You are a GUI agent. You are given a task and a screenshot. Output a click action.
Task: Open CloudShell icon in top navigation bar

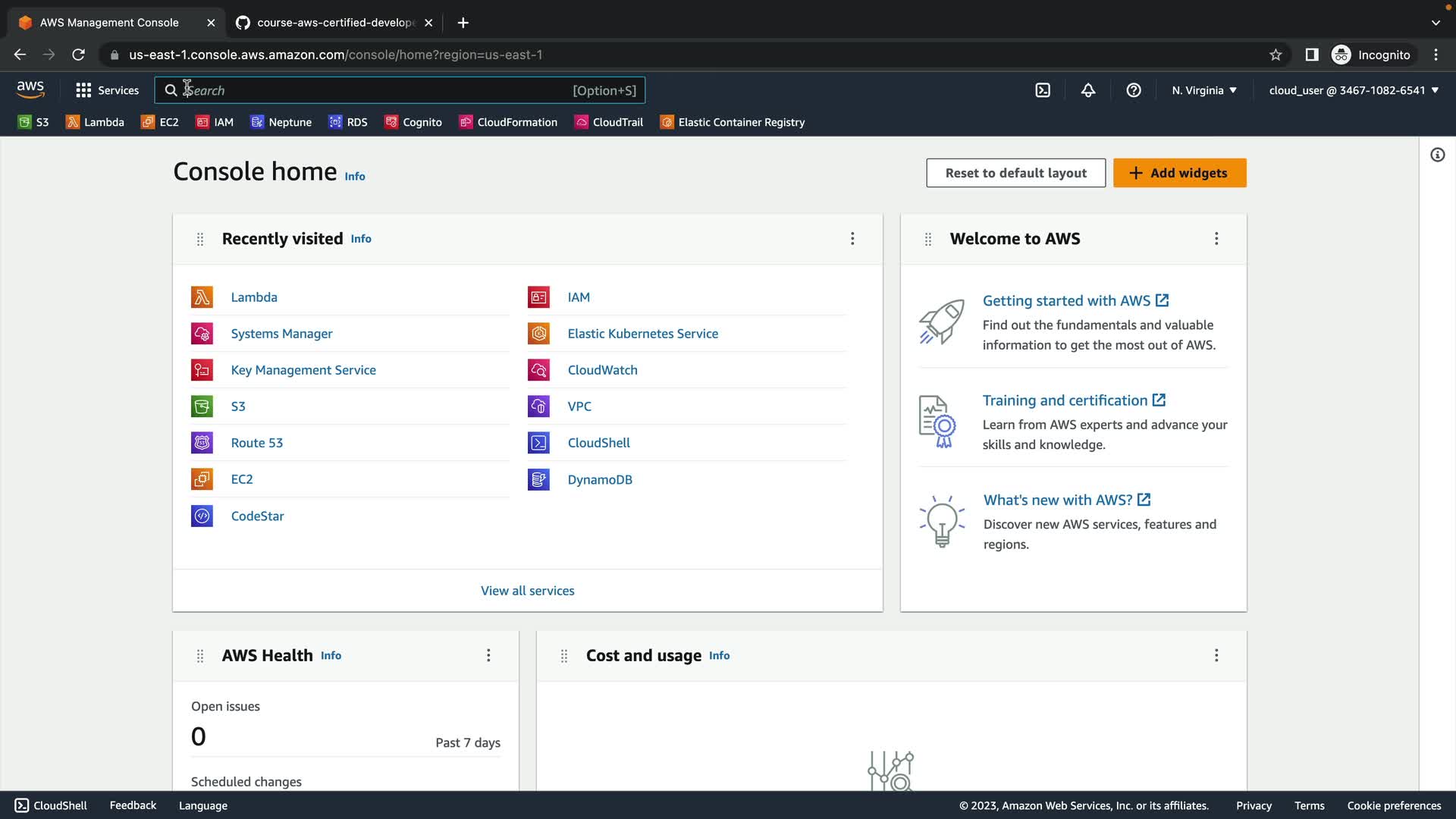click(x=1043, y=90)
